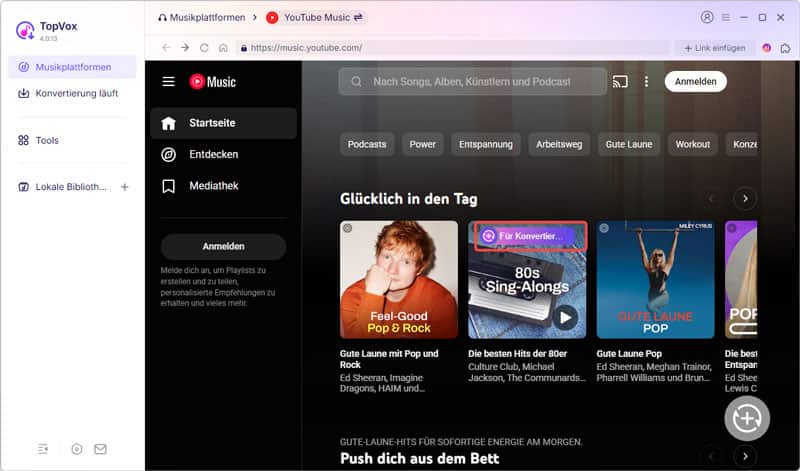800x471 pixels.
Task: Select the Arbeitsweg chip
Action: 559,144
